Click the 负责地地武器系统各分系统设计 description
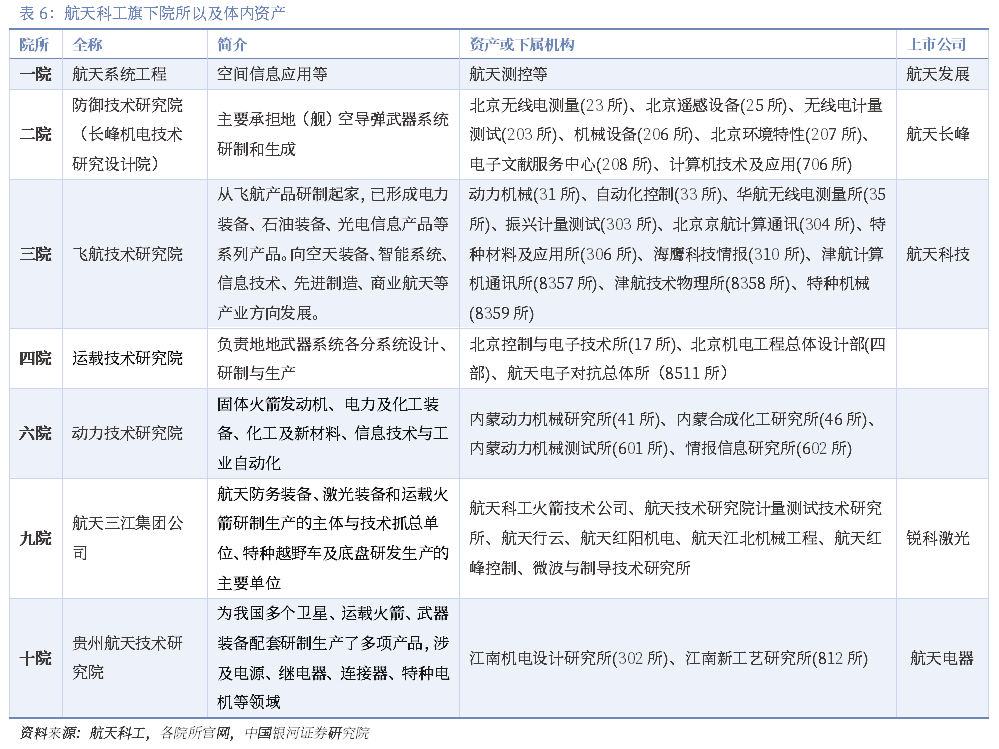This screenshot has width=999, height=749. coord(332,358)
